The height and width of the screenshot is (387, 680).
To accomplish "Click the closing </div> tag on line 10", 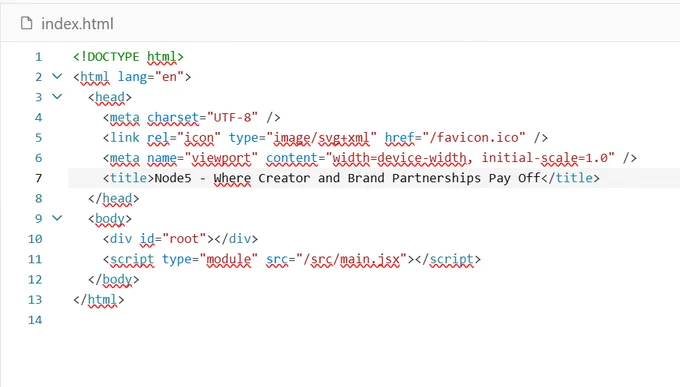I will coord(236,239).
